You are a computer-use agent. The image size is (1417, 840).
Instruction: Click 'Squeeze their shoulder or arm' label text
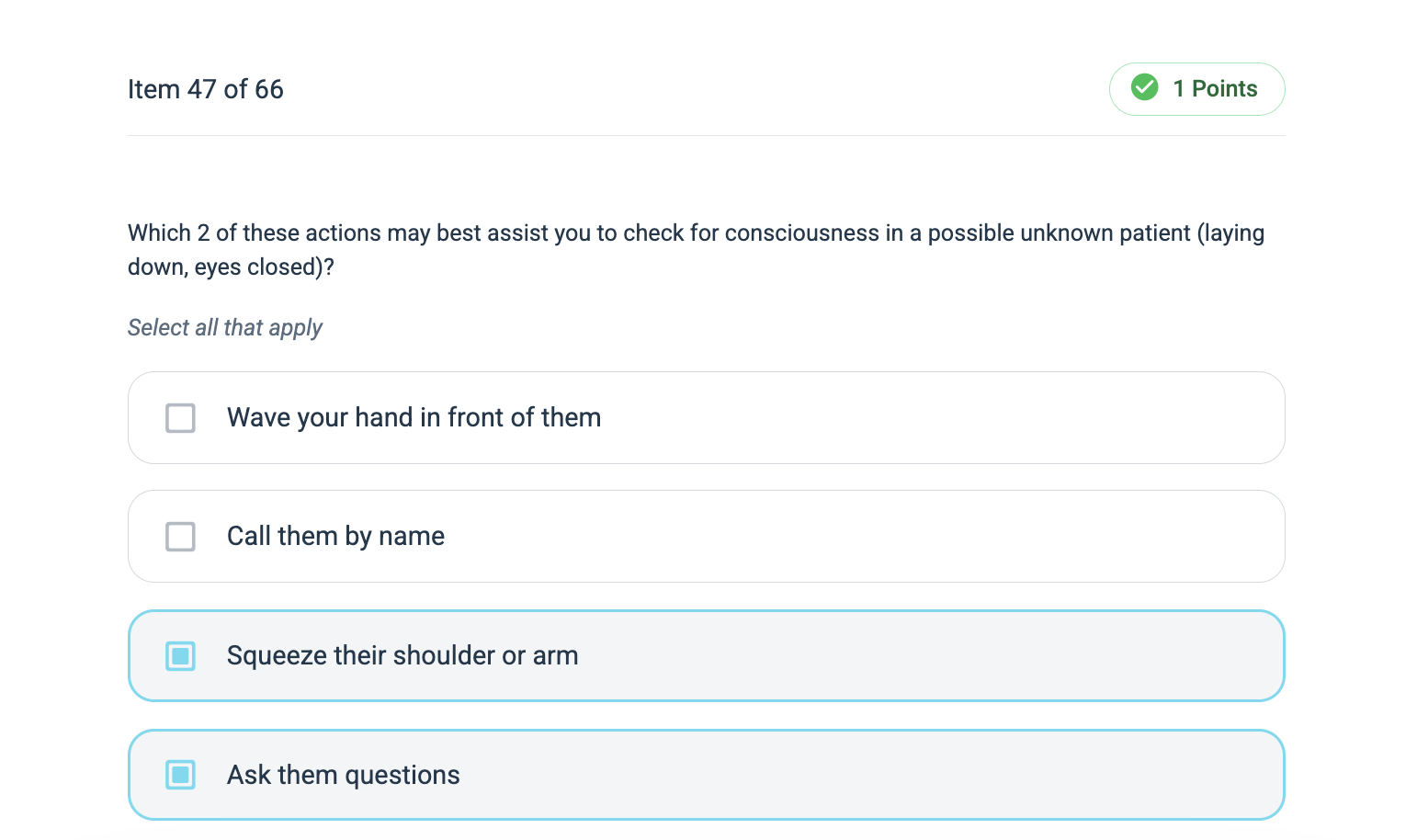tap(402, 656)
